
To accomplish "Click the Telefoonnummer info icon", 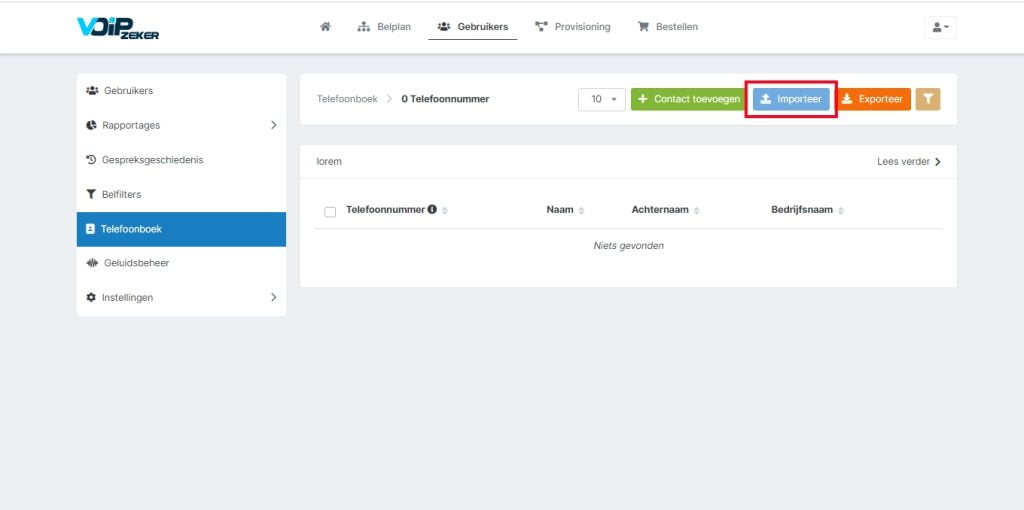I will tap(432, 210).
